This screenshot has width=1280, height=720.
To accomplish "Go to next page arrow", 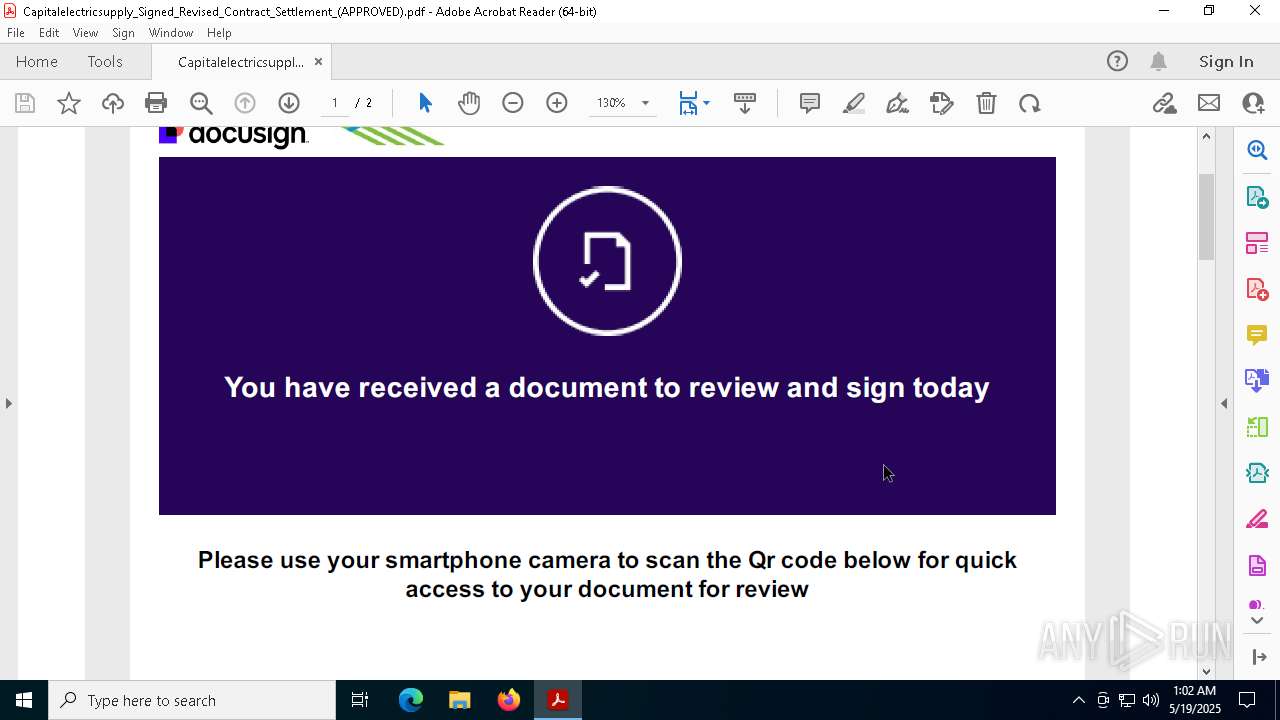I will coord(289,103).
